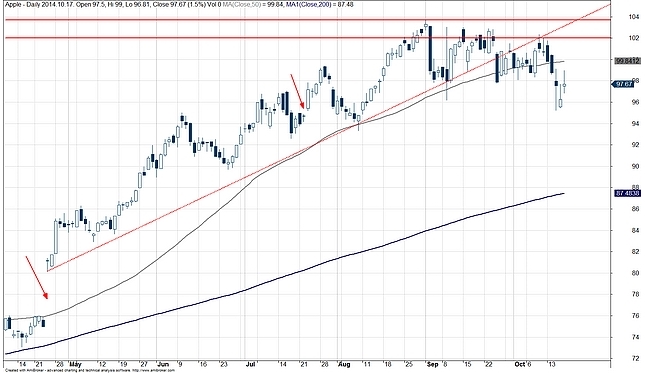Click the '19 date label on date axis
This screenshot has height=373, width=645.
pos(123,364)
